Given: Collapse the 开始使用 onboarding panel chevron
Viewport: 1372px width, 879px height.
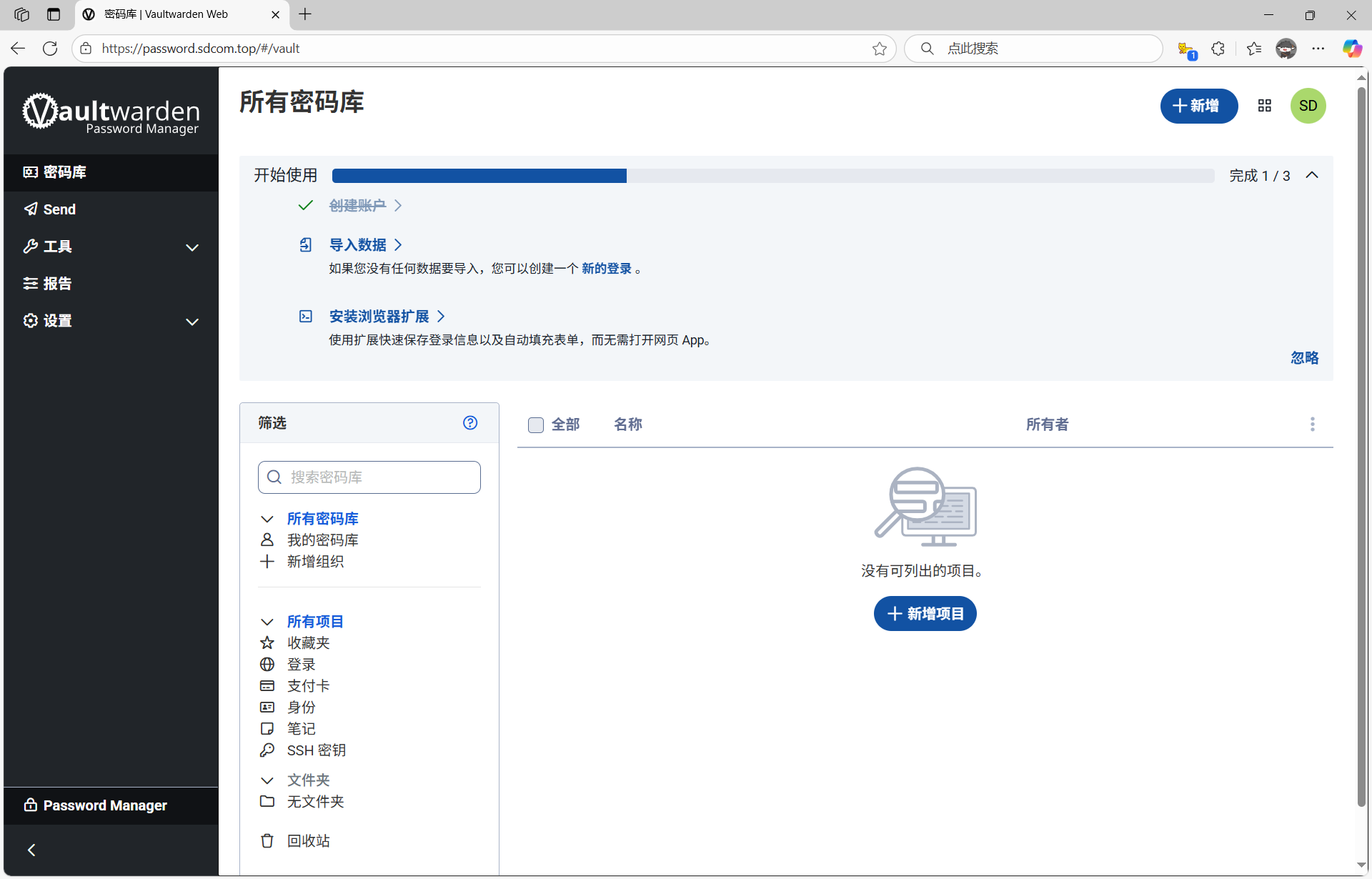Looking at the screenshot, I should pos(1312,175).
